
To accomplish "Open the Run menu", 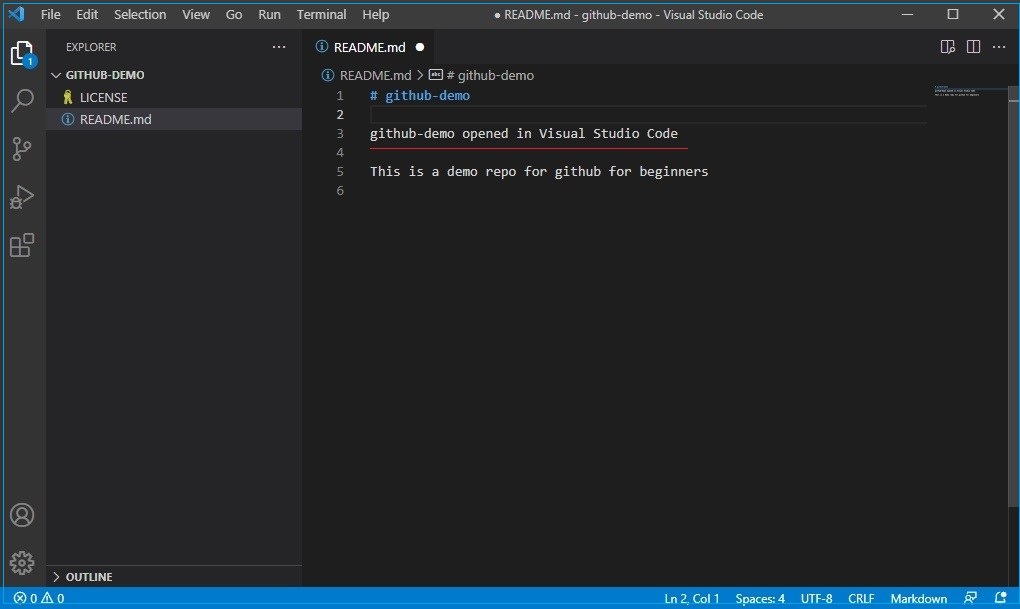I will [x=269, y=14].
